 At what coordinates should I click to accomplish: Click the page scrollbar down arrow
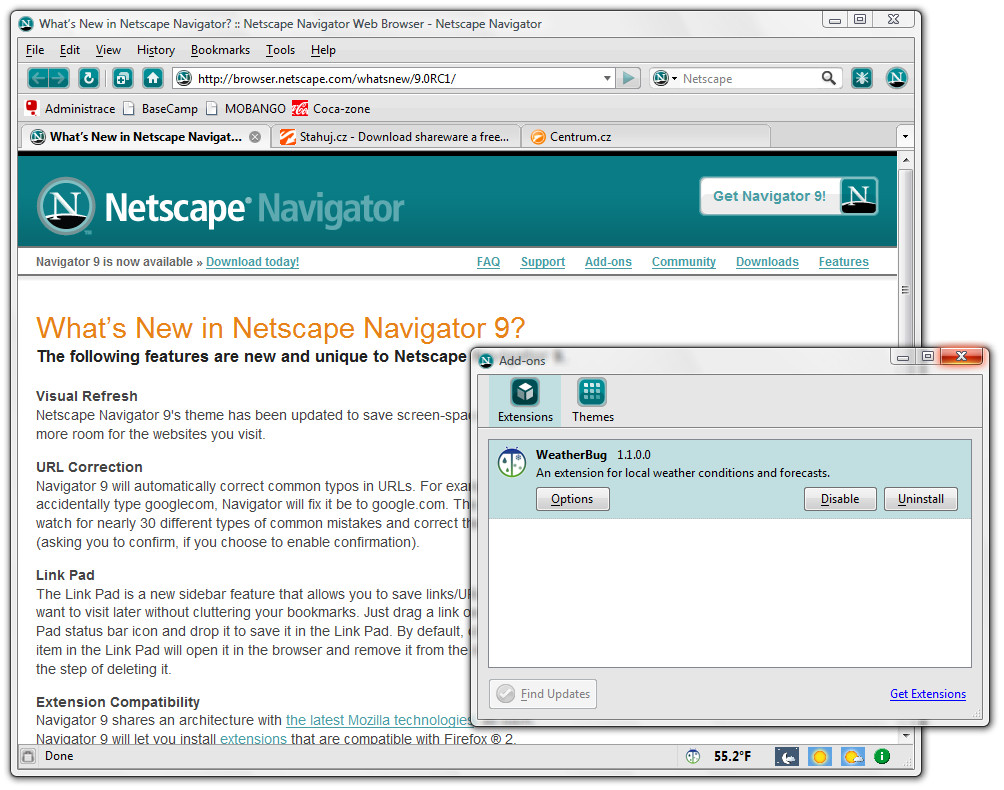point(905,736)
